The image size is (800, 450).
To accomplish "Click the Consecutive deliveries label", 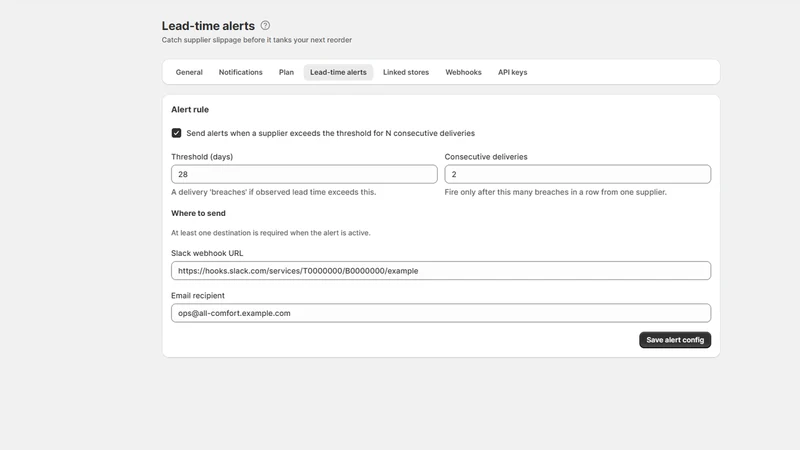I will click(486, 157).
